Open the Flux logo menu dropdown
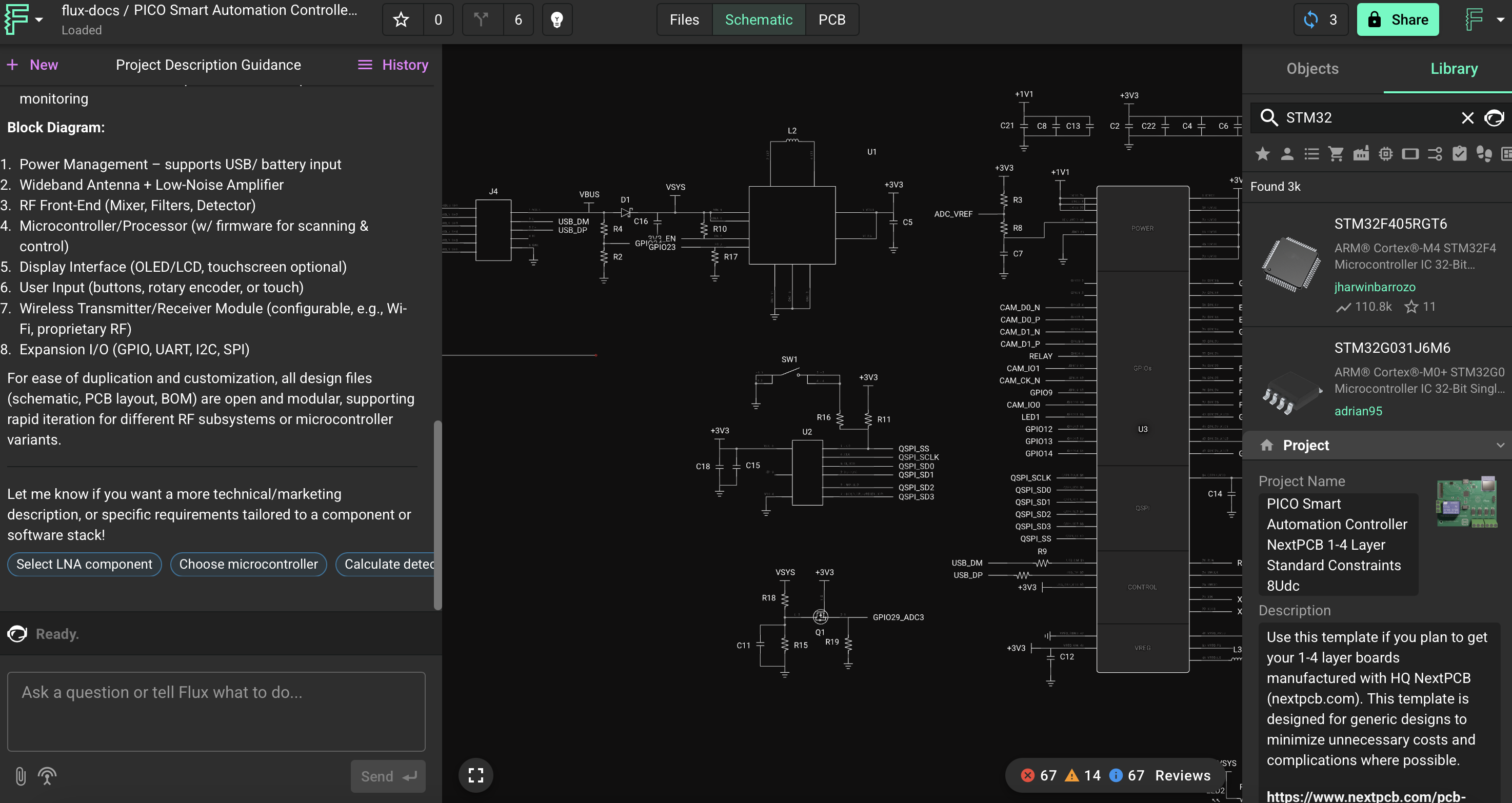The width and height of the screenshot is (1512, 803). click(24, 20)
